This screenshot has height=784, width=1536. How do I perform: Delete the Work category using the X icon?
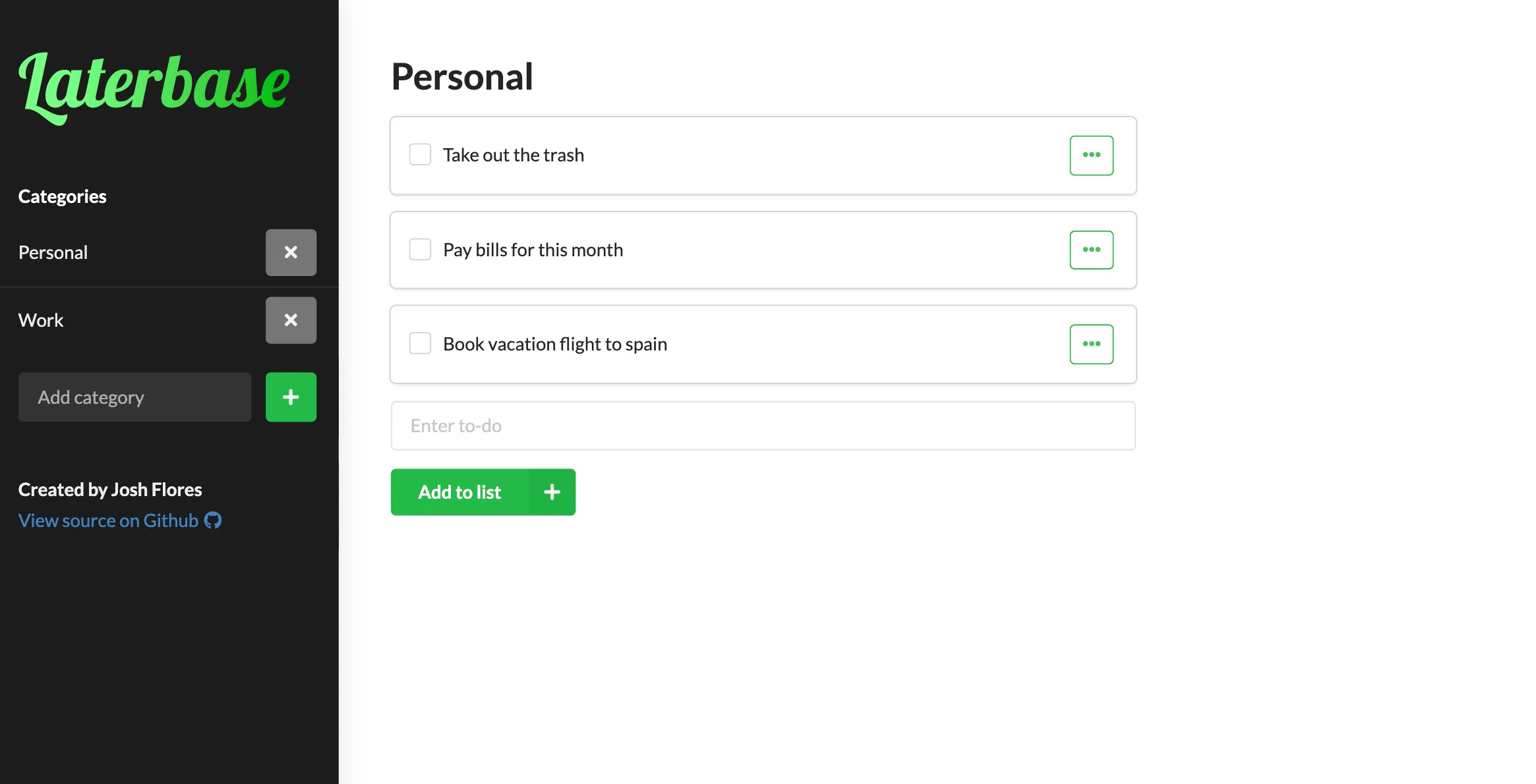[291, 320]
